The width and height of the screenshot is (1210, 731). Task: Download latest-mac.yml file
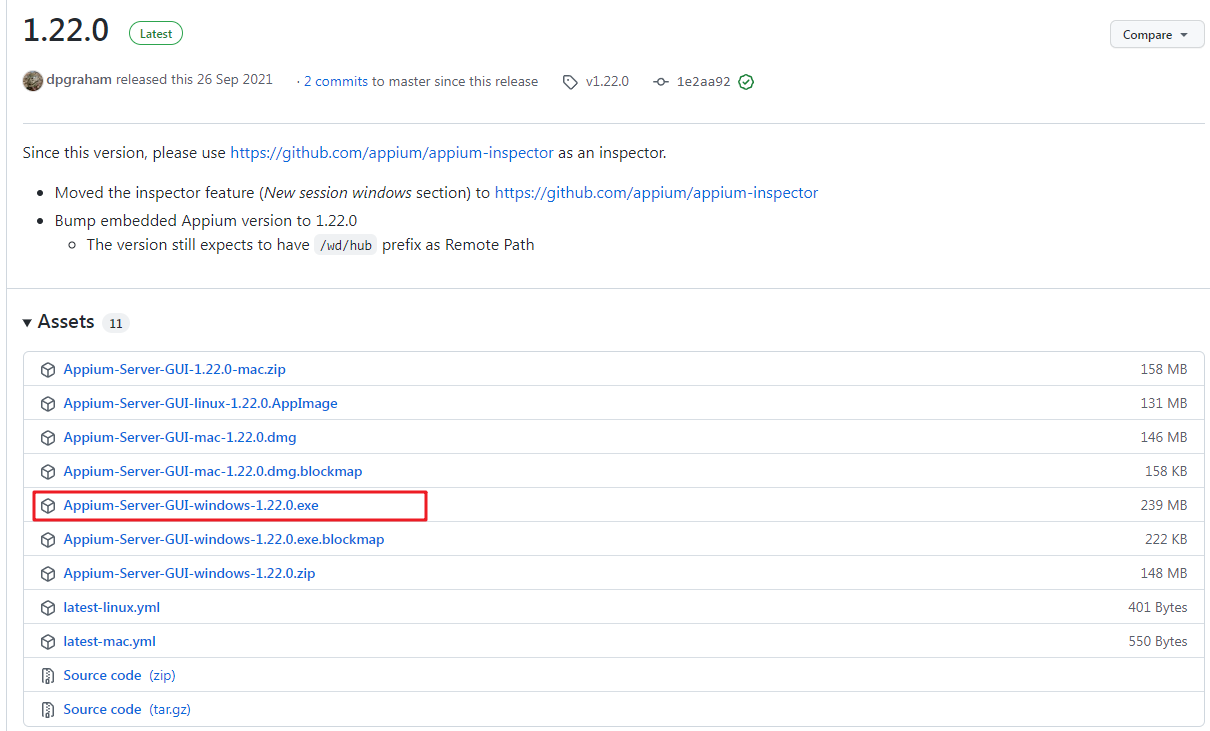click(109, 641)
